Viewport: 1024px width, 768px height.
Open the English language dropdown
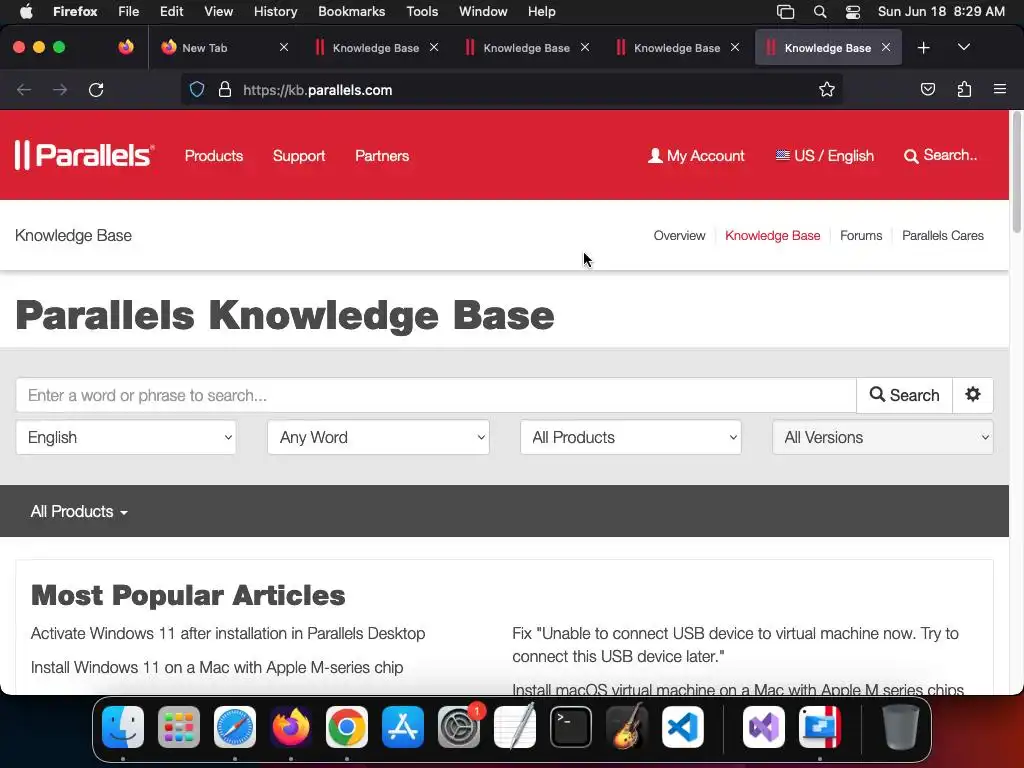click(x=126, y=438)
